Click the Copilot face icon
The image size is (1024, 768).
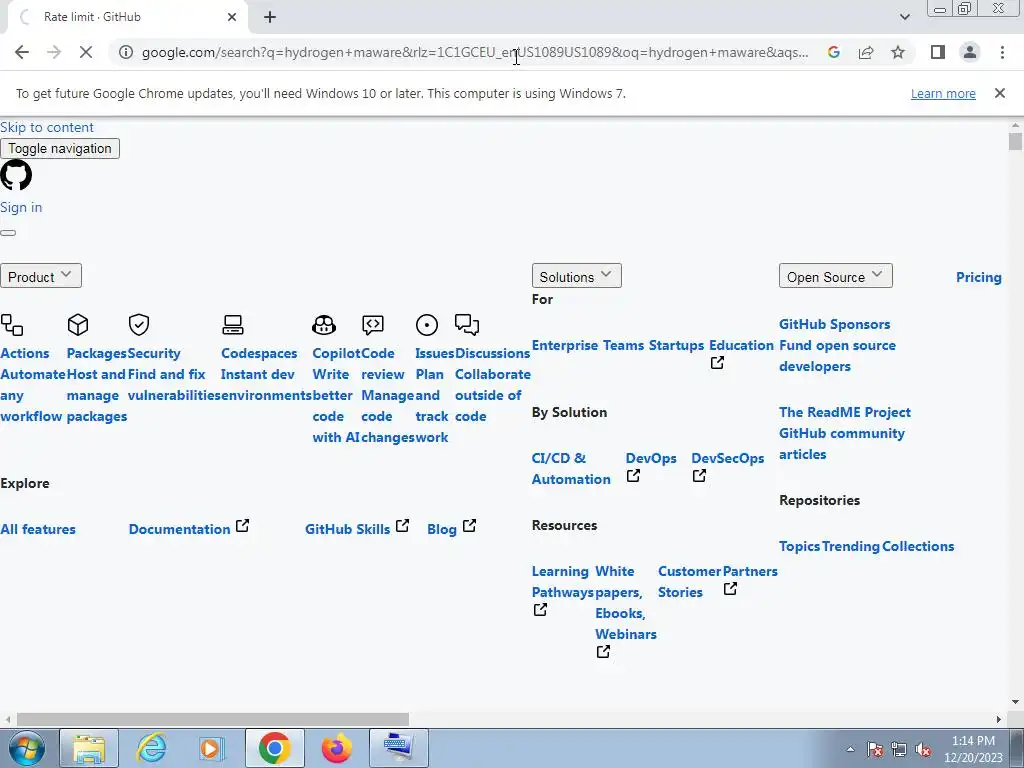coord(324,325)
